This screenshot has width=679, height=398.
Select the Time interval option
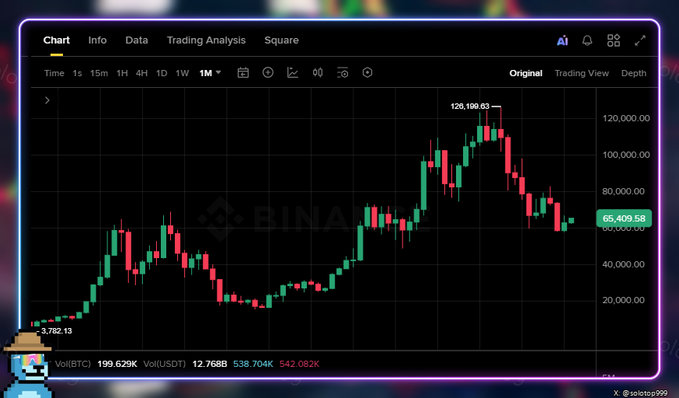[x=54, y=73]
